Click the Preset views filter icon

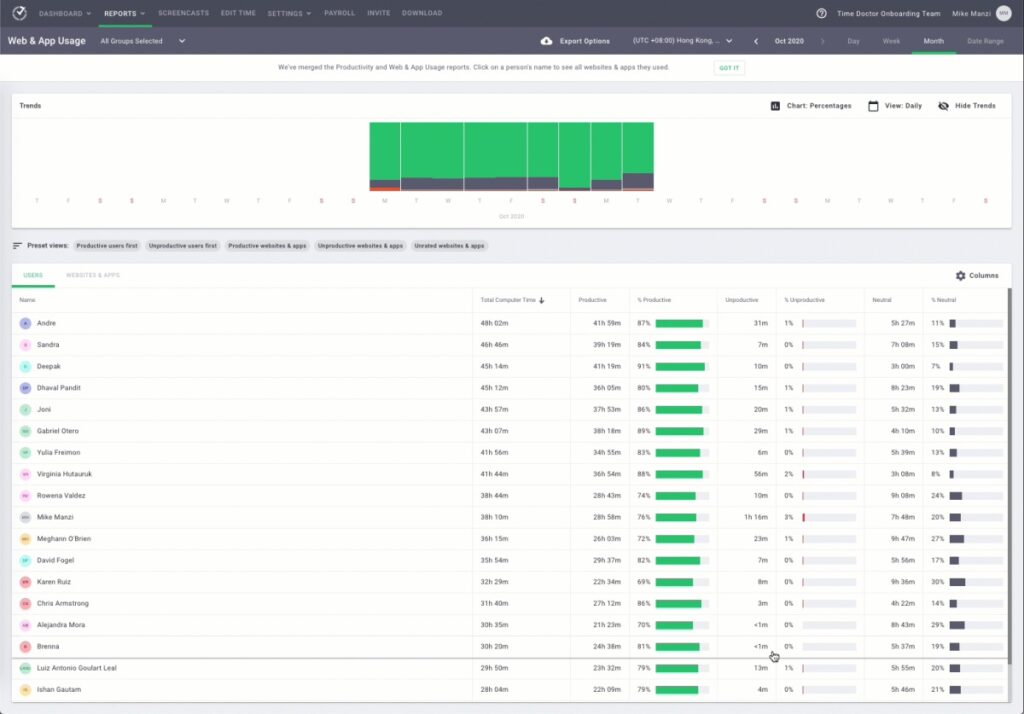click(15, 245)
